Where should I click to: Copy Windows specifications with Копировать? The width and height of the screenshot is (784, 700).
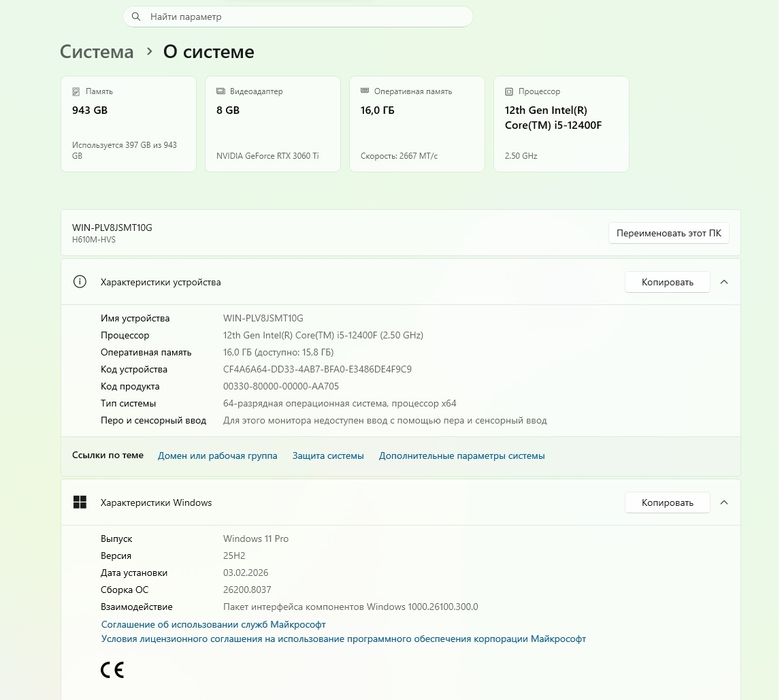(667, 502)
